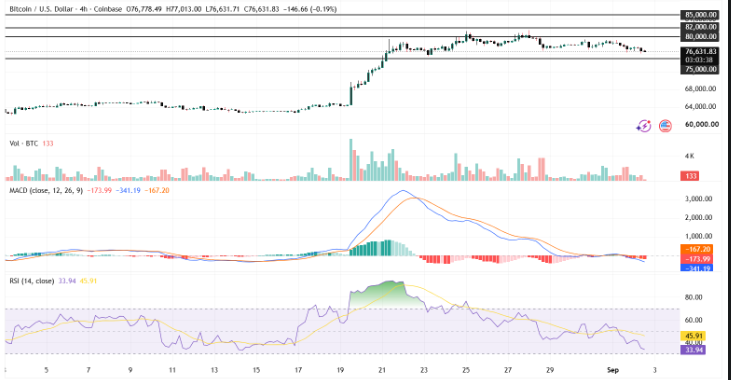Click the 9 date label on time axis

click(x=130, y=370)
